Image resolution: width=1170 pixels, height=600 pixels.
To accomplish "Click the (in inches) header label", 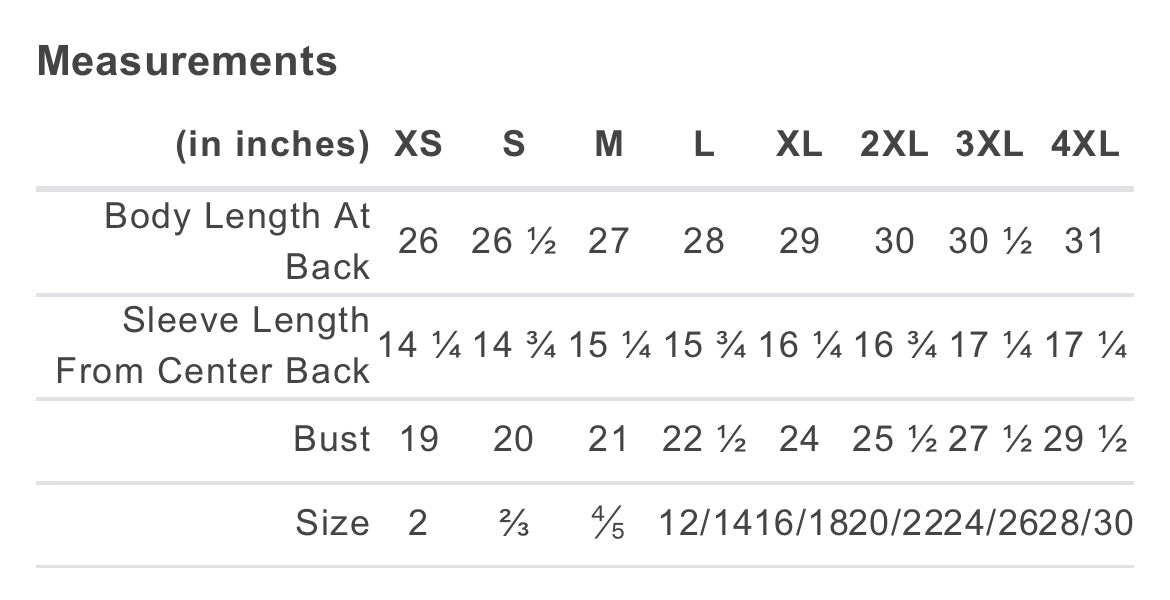I will click(x=272, y=144).
